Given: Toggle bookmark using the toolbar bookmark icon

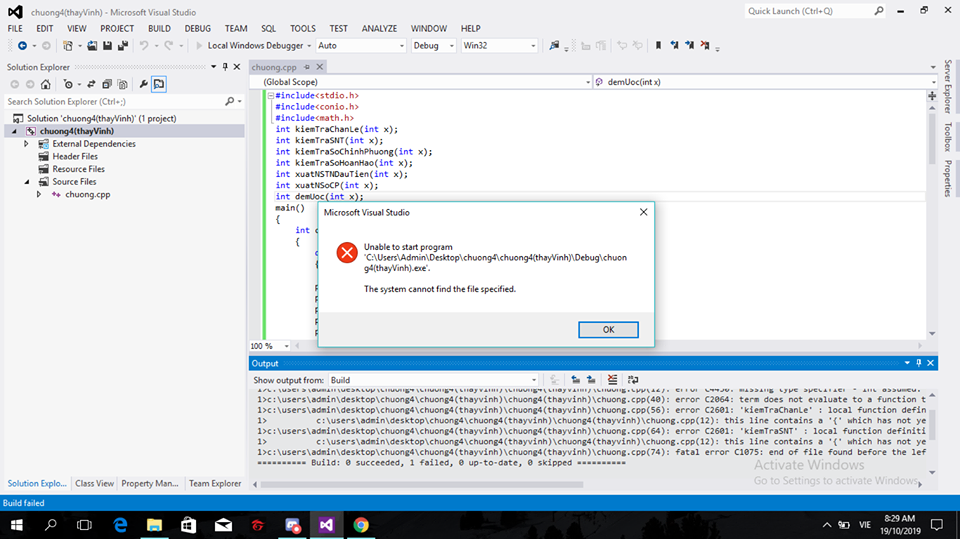Looking at the screenshot, I should [x=658, y=46].
